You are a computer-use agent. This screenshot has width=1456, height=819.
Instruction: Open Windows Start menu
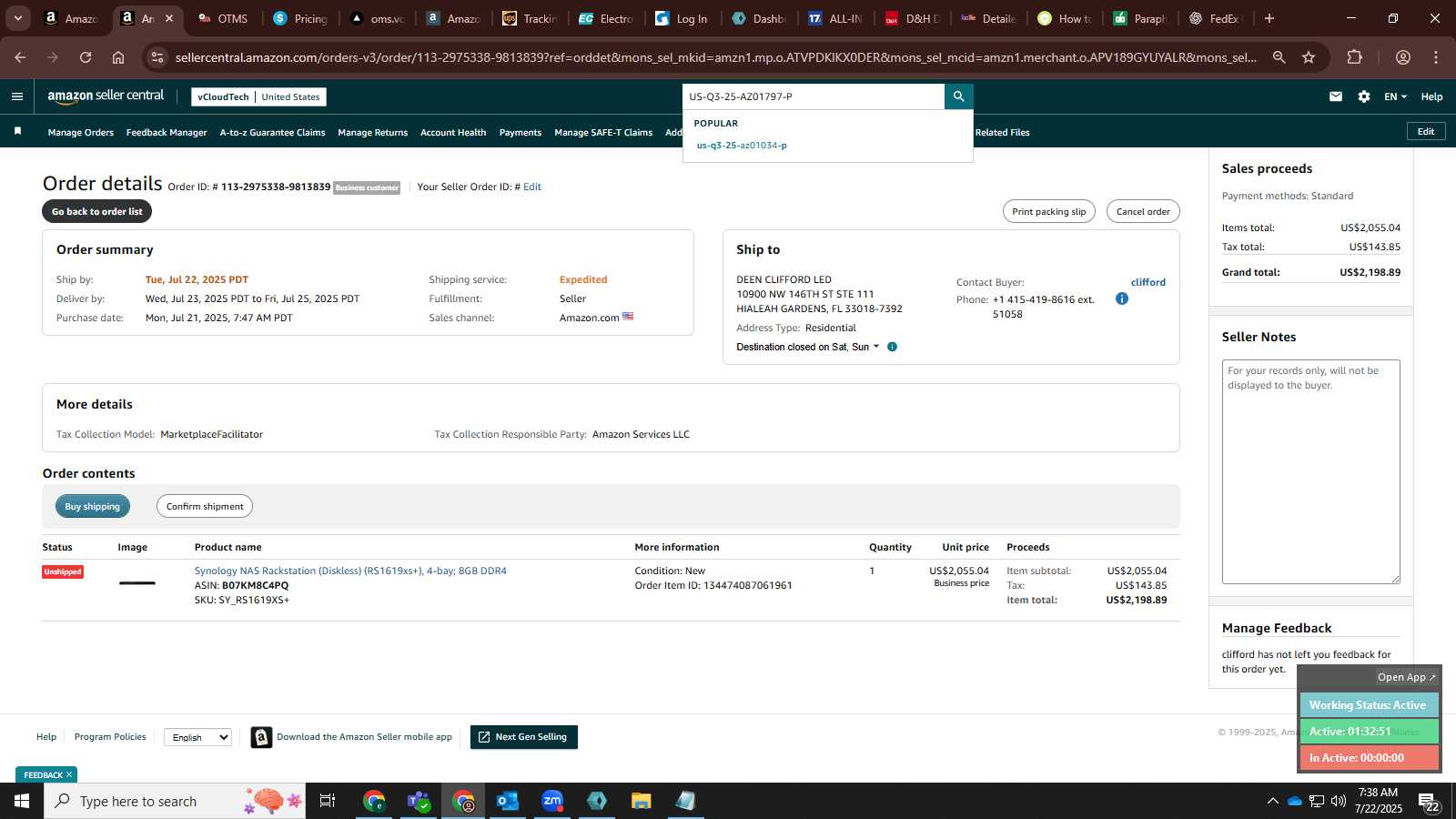(22, 801)
